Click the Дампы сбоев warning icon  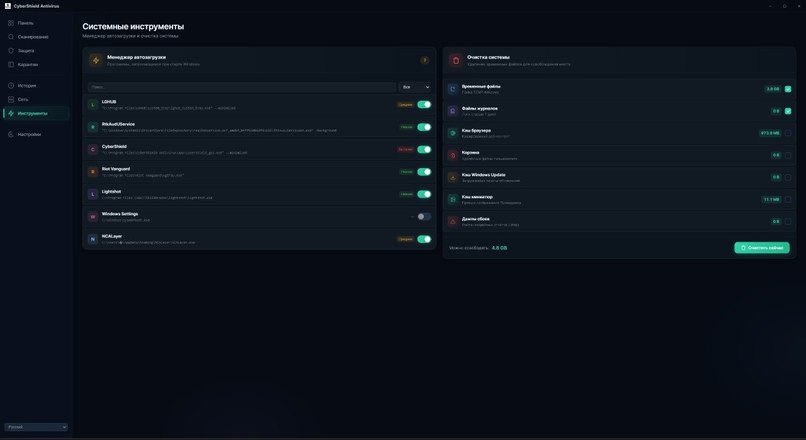pos(452,222)
